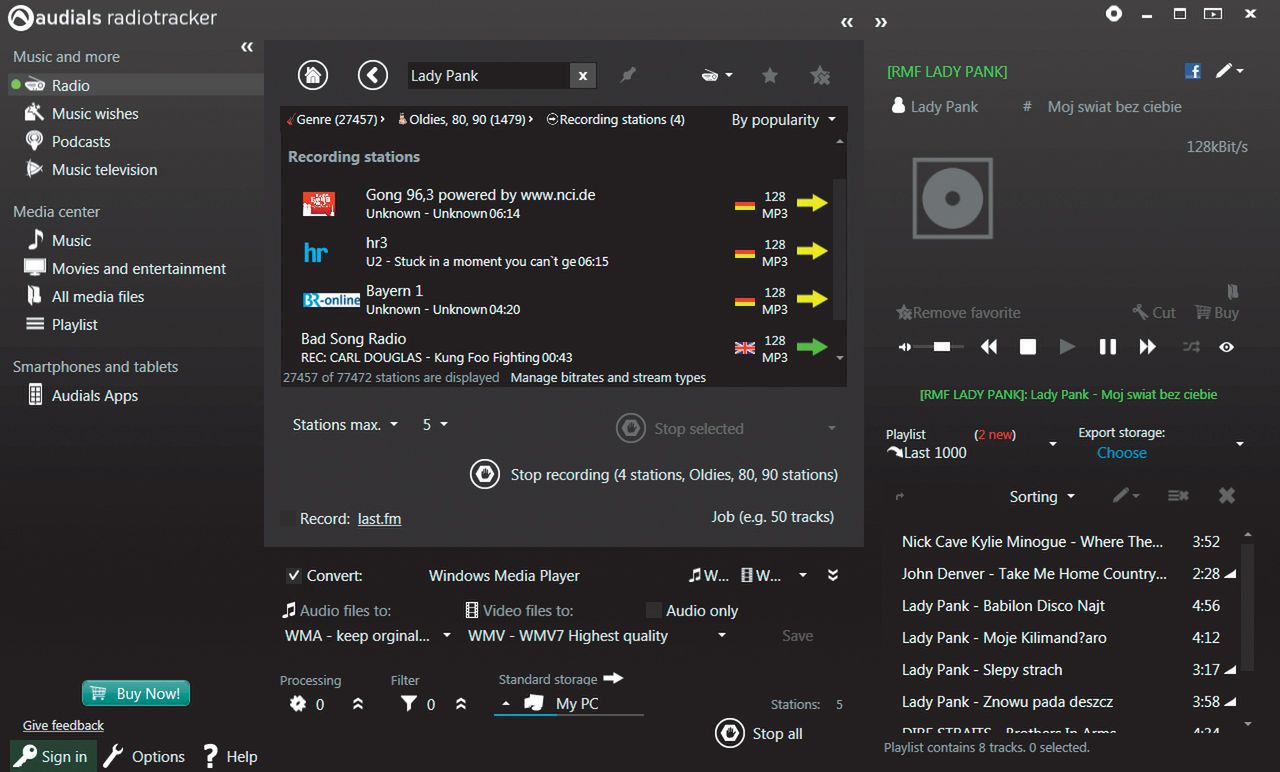
Task: Open the tag edit pencil menu
Action: 1229,71
